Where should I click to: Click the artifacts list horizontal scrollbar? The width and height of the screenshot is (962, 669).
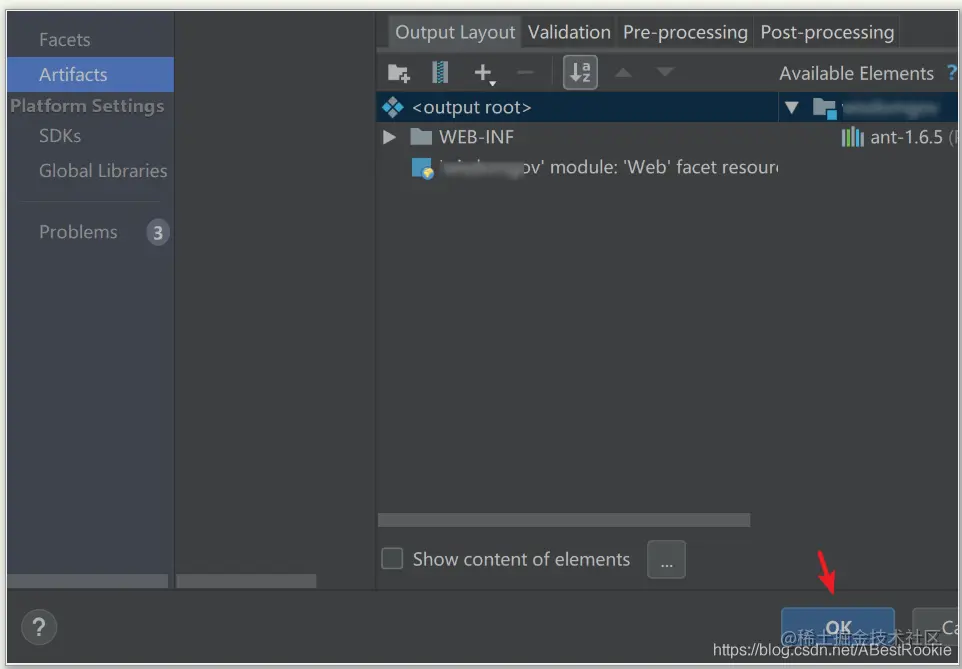click(x=246, y=581)
